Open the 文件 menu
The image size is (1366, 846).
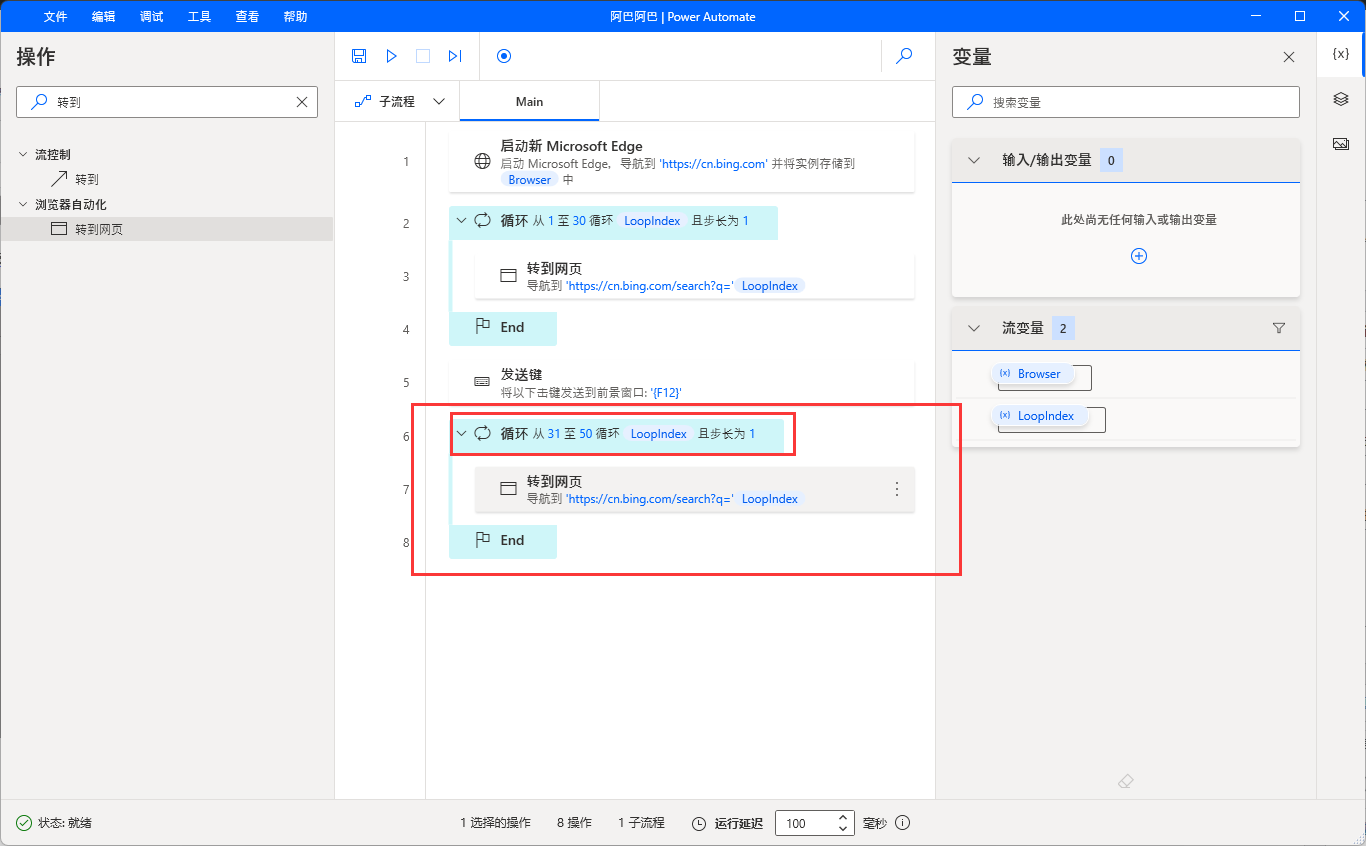(55, 16)
